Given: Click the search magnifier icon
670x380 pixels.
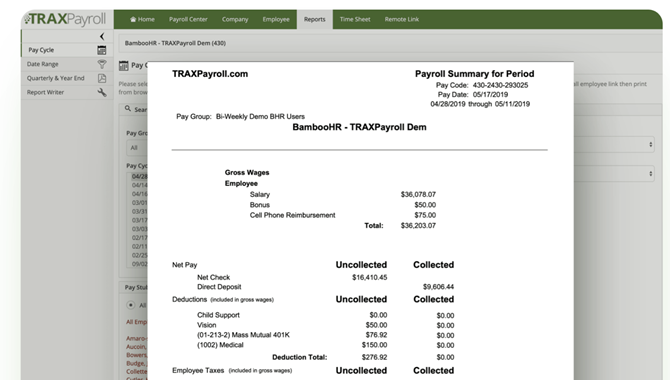Looking at the screenshot, I should [128, 109].
